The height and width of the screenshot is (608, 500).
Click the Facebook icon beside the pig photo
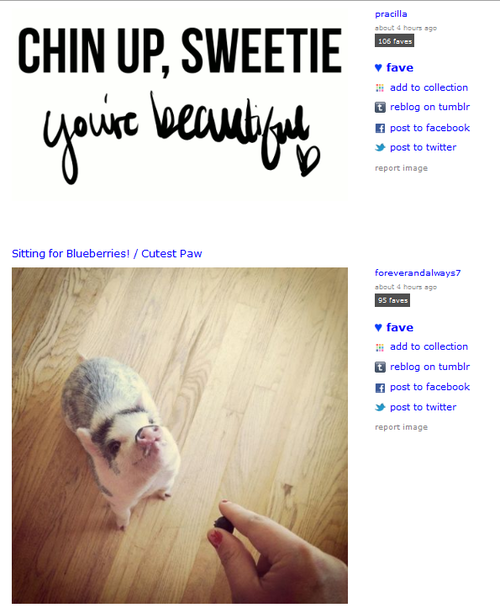(380, 387)
